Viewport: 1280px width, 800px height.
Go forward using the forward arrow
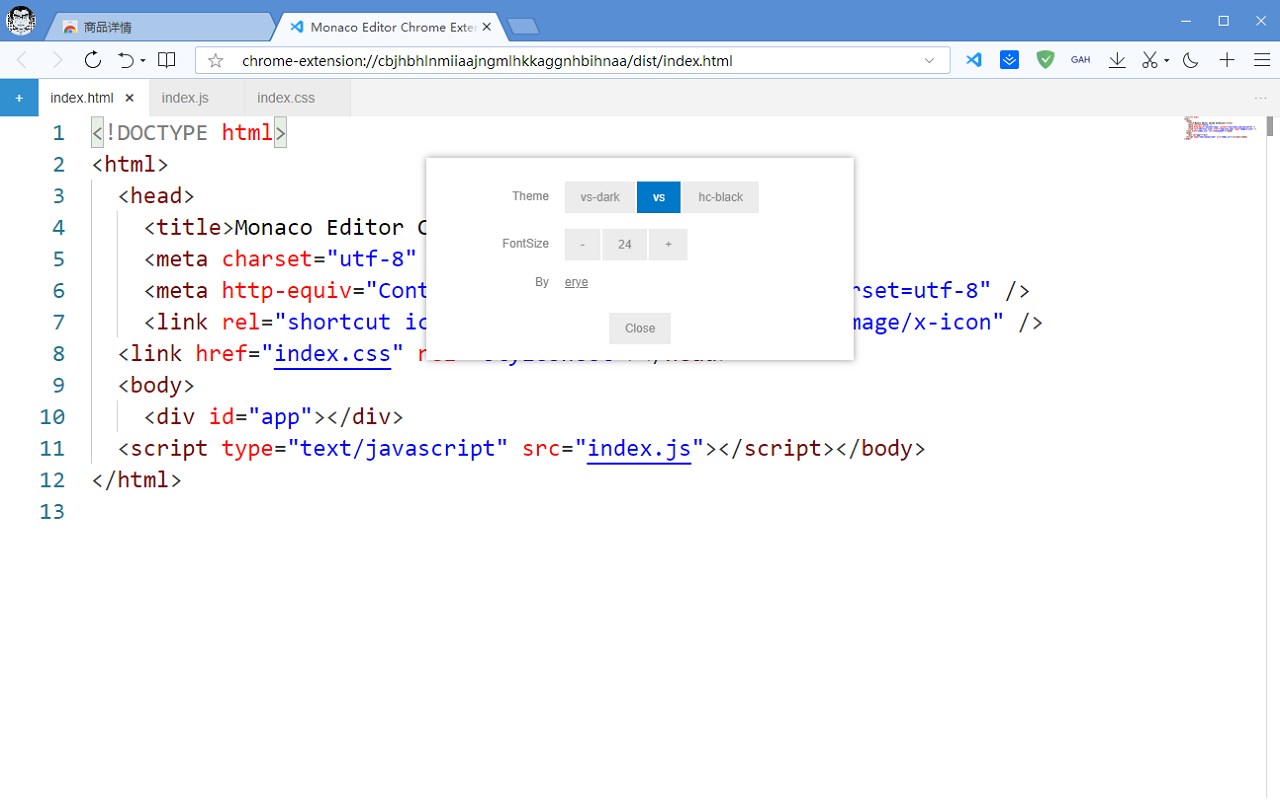coord(57,60)
